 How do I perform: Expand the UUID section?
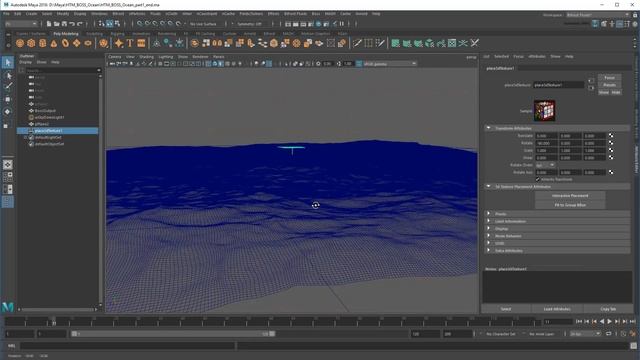489,243
